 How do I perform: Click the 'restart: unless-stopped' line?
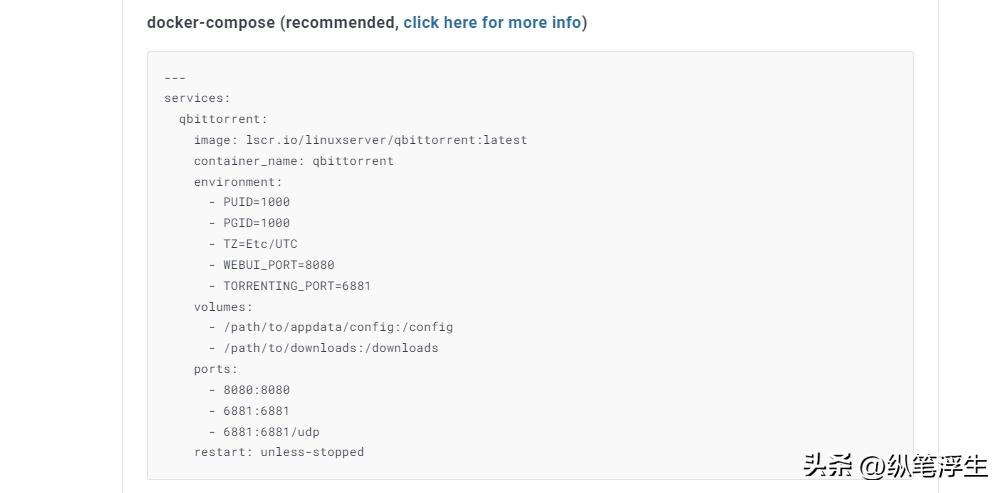[278, 452]
